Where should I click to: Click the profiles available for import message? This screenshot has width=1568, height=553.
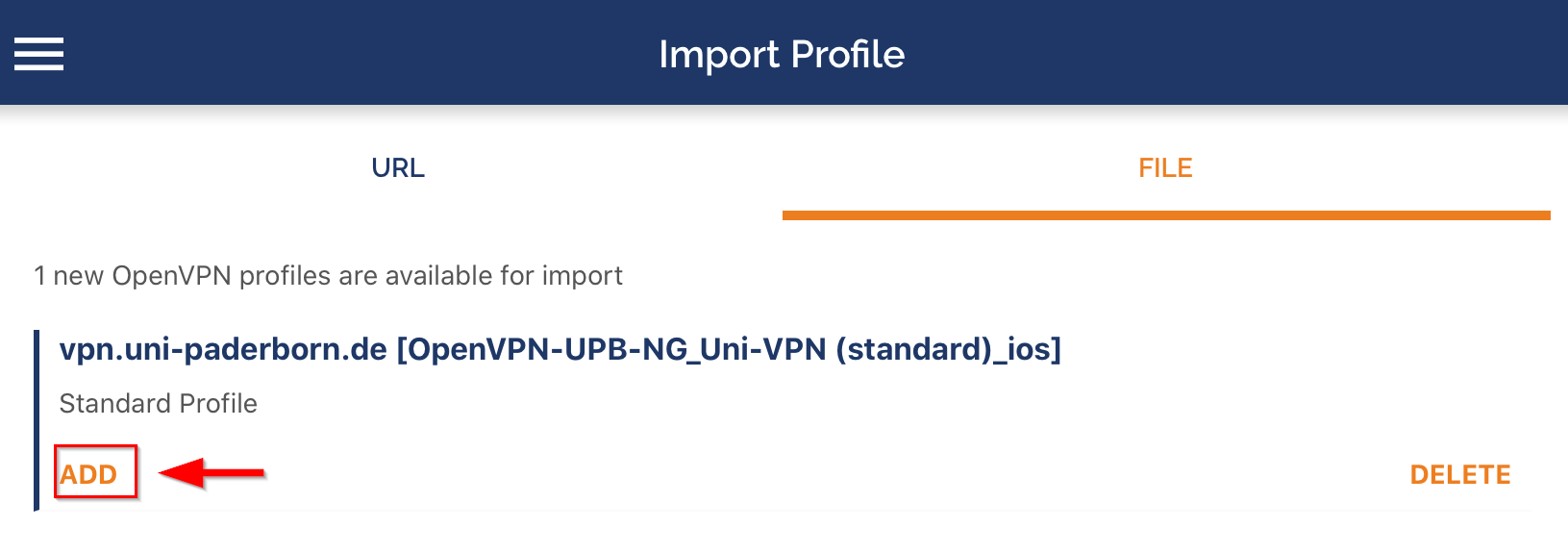click(328, 276)
